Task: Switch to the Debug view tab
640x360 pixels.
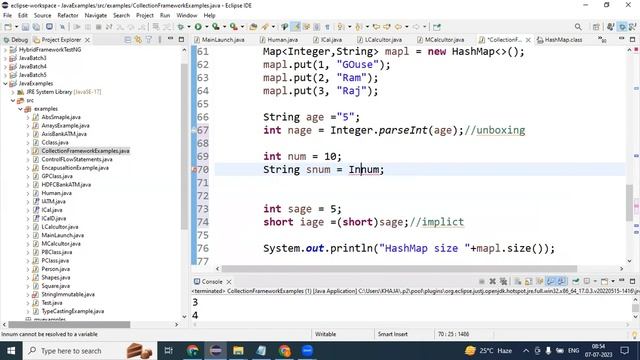Action: tap(16, 40)
